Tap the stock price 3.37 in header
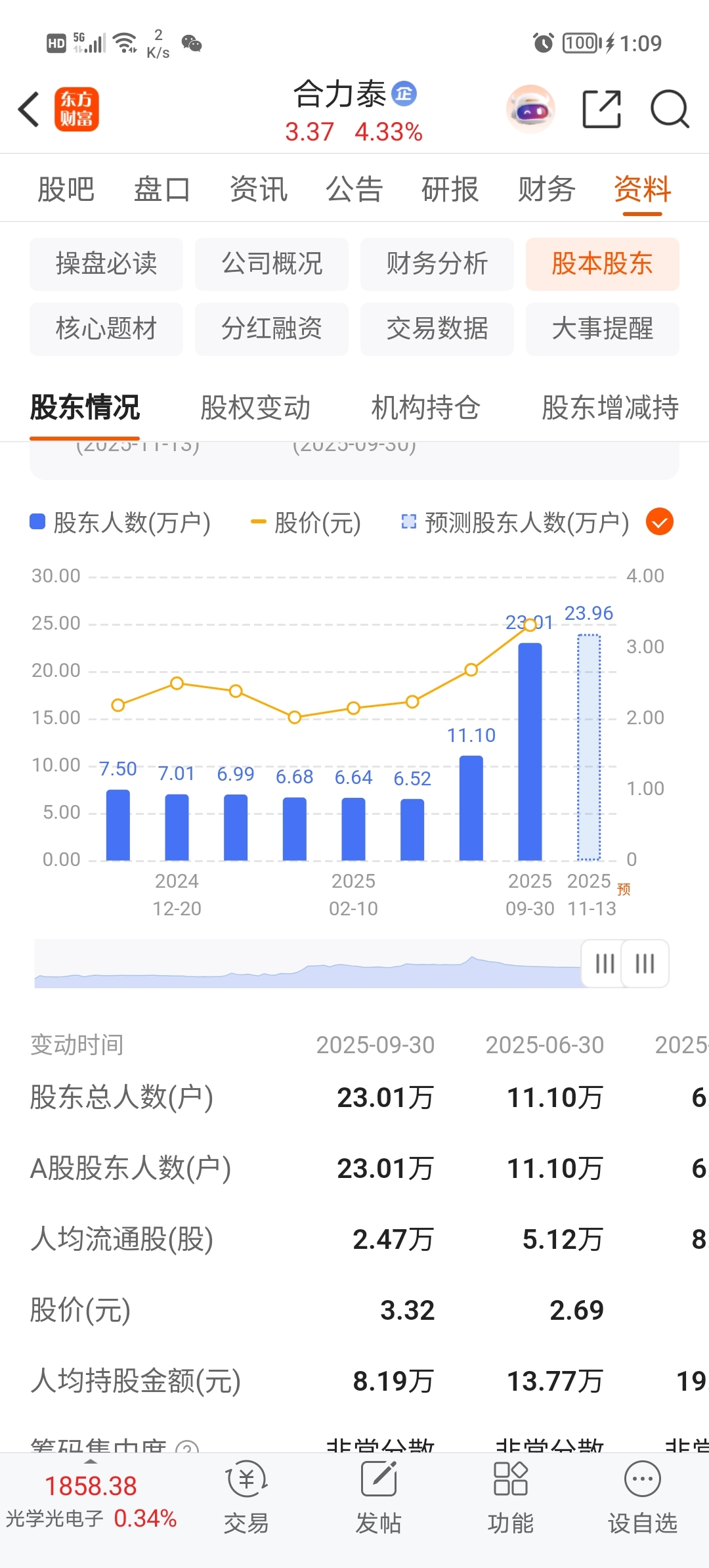 coord(310,132)
